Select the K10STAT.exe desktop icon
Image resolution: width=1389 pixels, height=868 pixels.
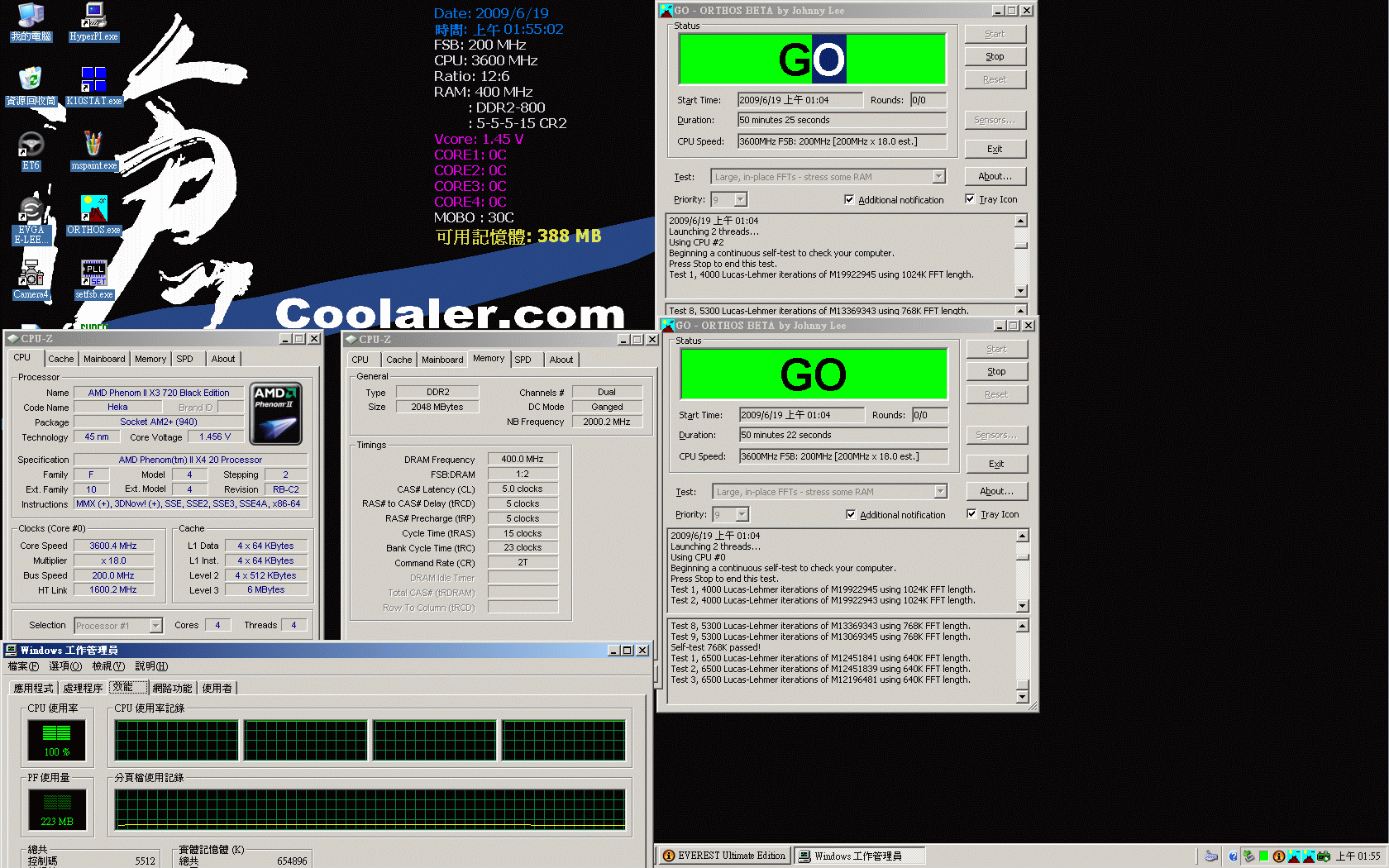(93, 87)
